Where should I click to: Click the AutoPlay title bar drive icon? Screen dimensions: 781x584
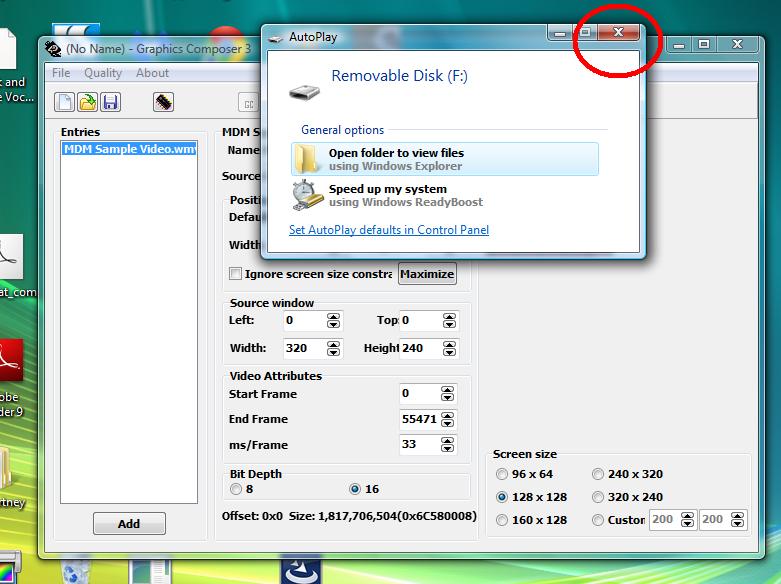(275, 38)
